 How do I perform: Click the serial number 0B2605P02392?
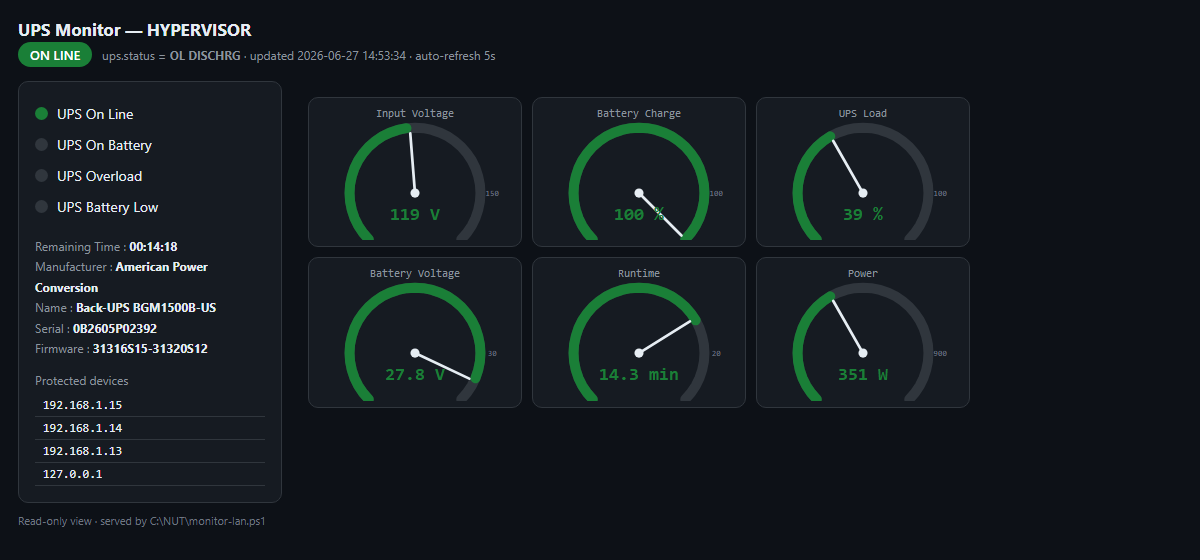[x=115, y=328]
